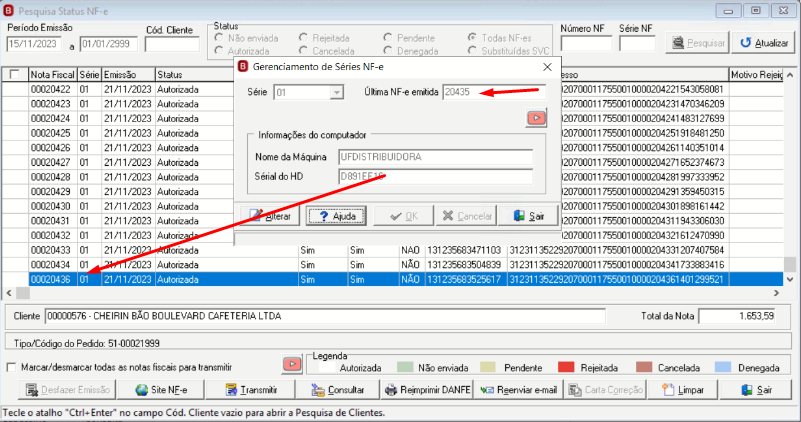Select the Não enviada status radio

coord(219,38)
